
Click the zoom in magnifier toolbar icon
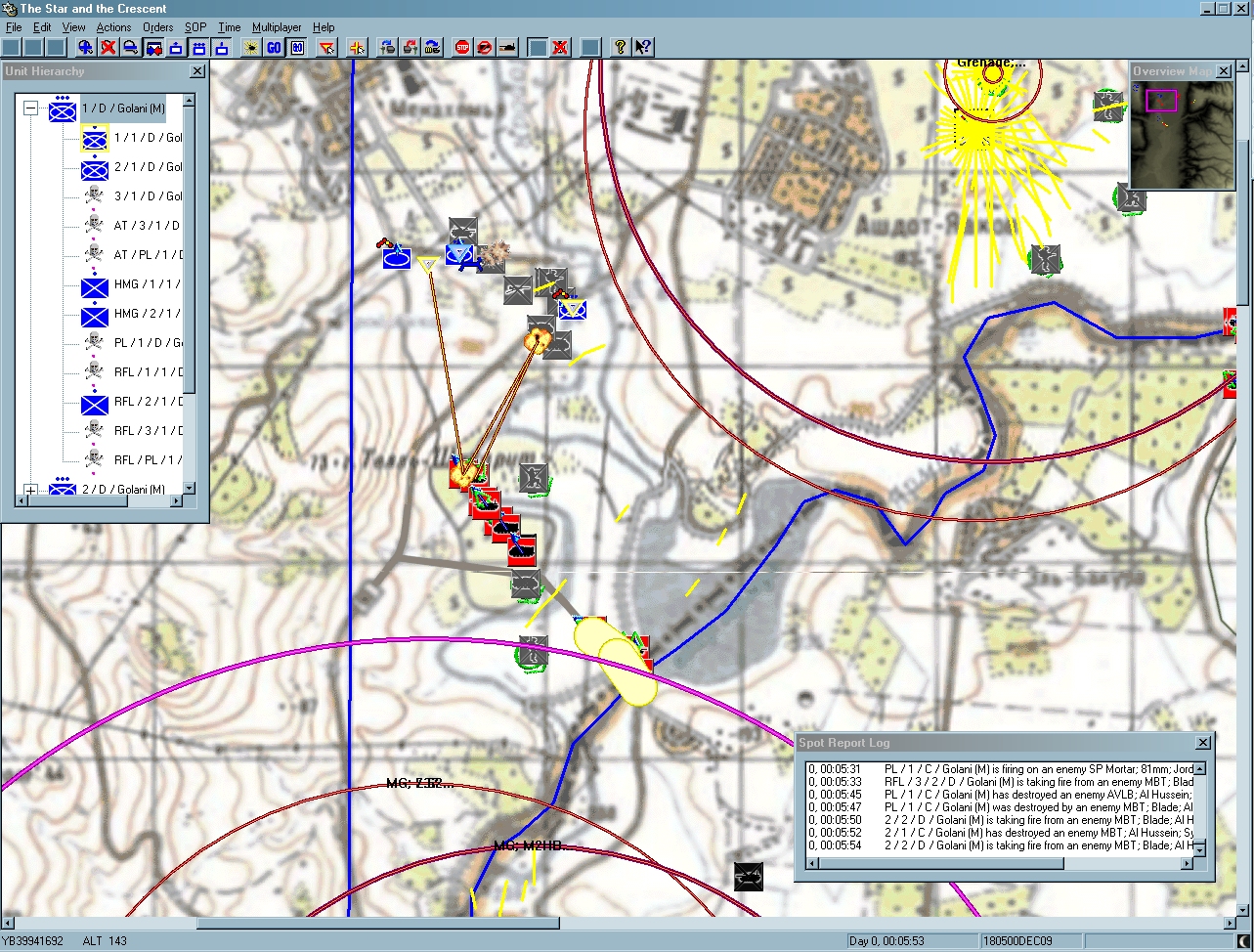pos(86,47)
